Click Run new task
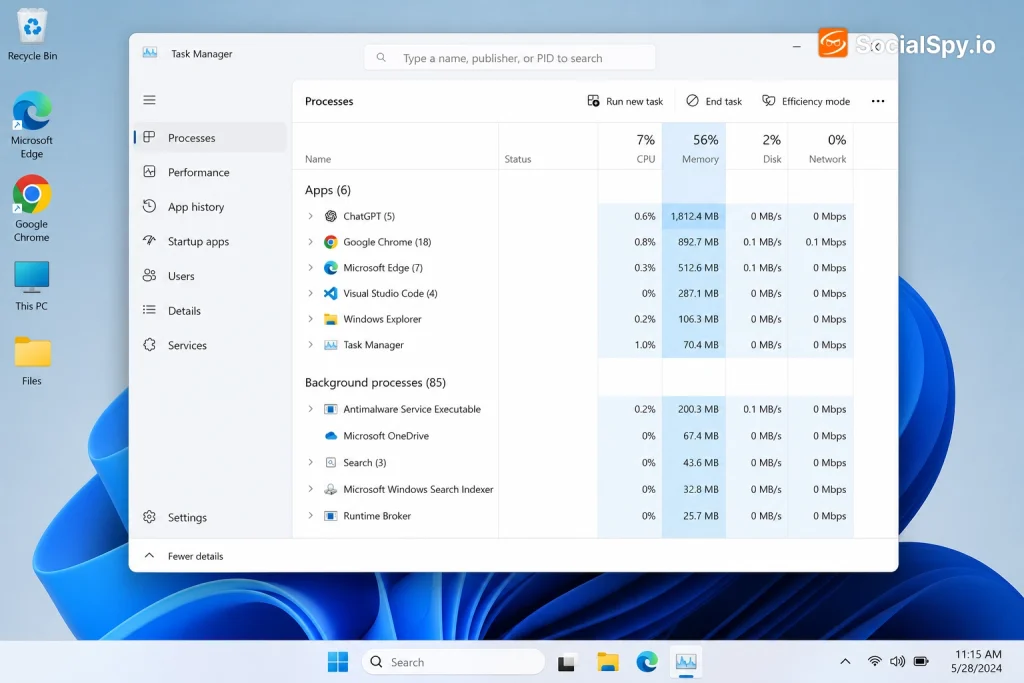This screenshot has width=1024, height=683. click(x=625, y=101)
